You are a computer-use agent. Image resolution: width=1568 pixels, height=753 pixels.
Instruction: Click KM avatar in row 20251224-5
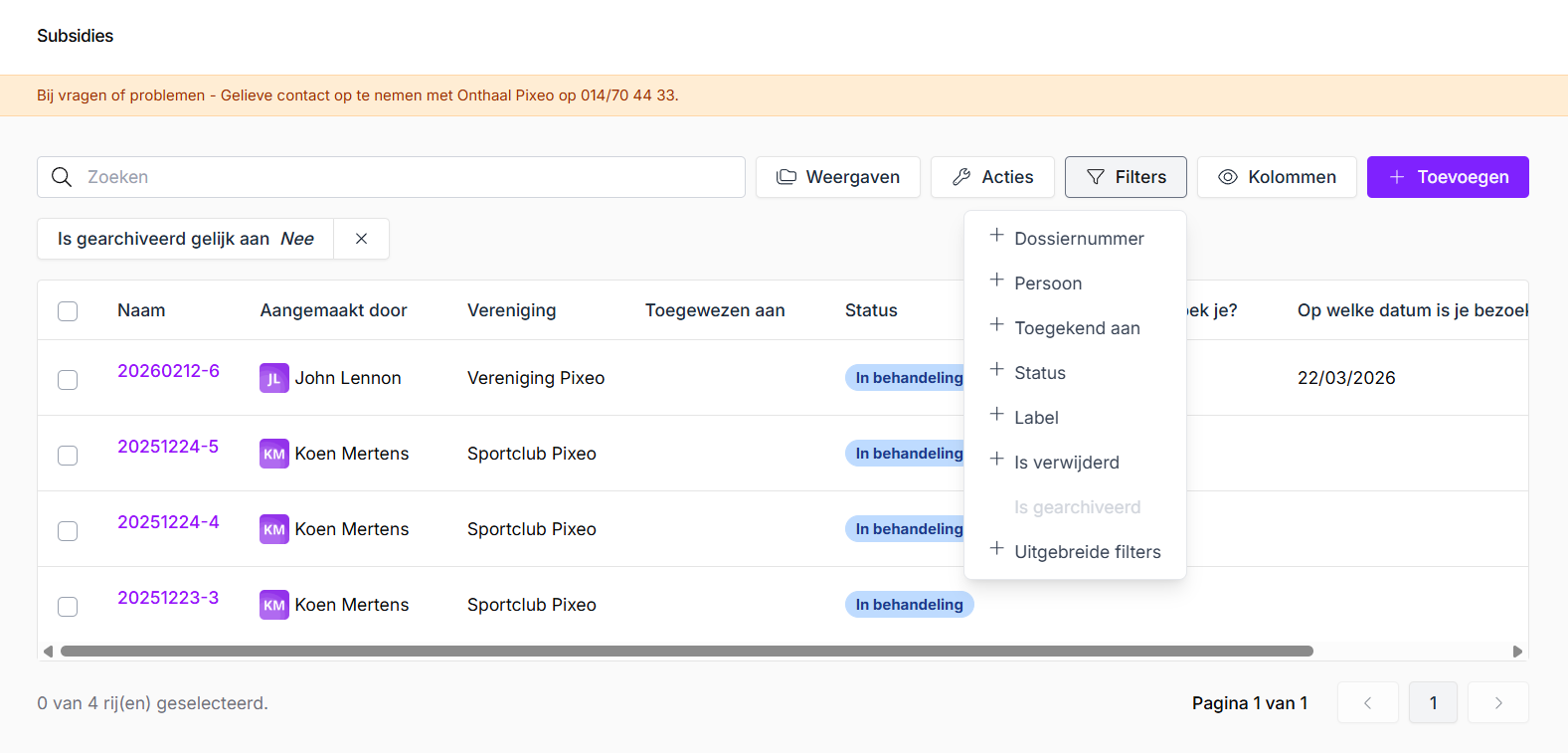tap(273, 454)
